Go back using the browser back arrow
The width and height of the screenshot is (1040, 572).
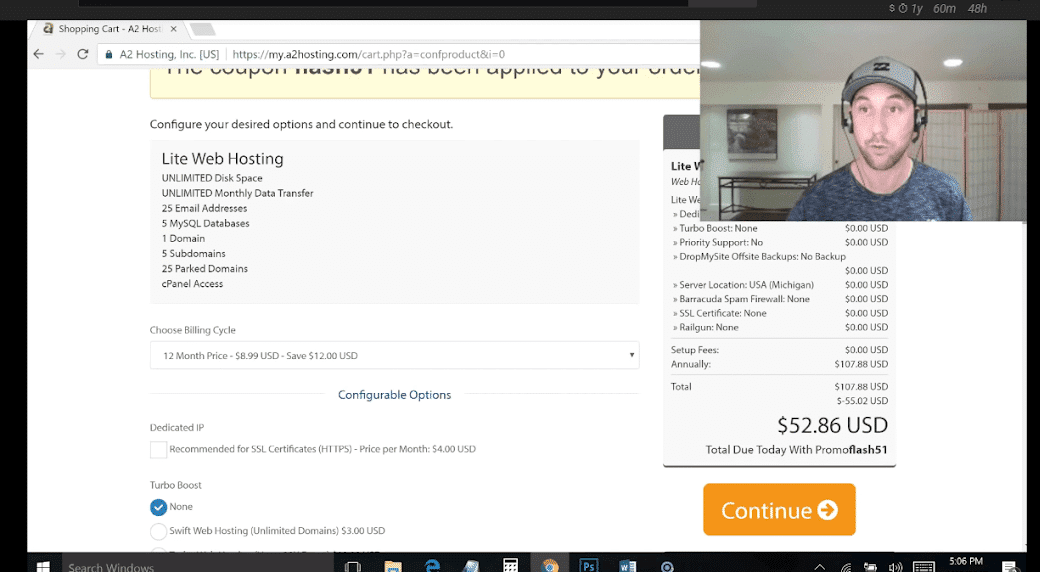click(x=38, y=54)
